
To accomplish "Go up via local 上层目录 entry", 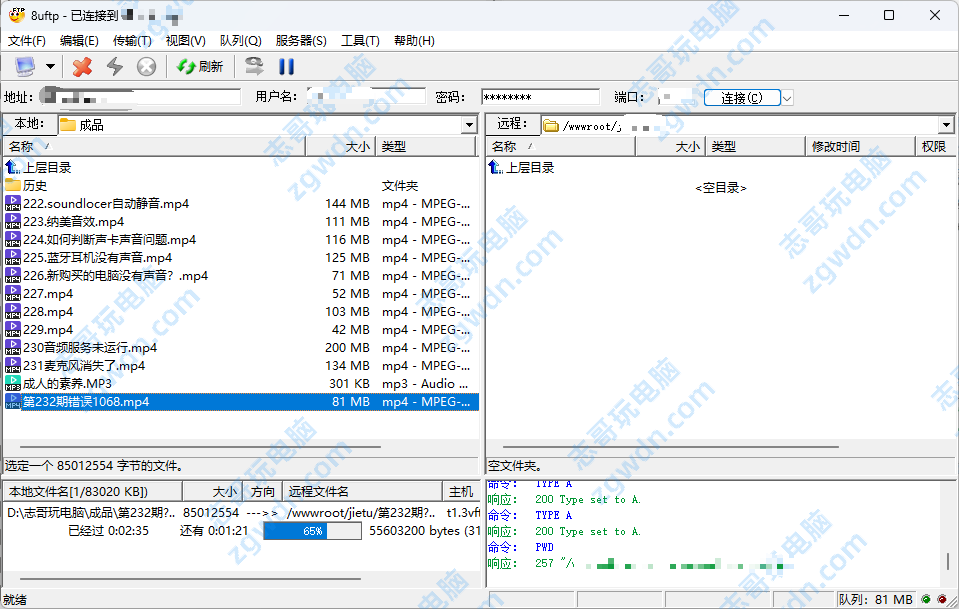I will 46,168.
